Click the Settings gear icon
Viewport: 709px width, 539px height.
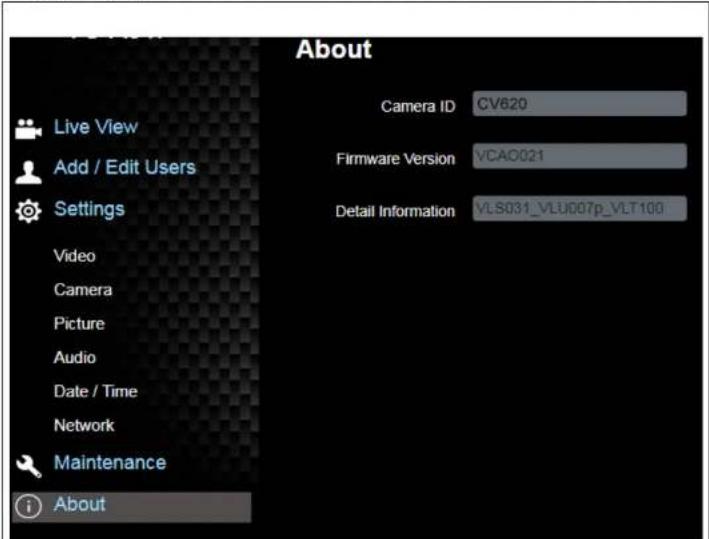(x=28, y=211)
